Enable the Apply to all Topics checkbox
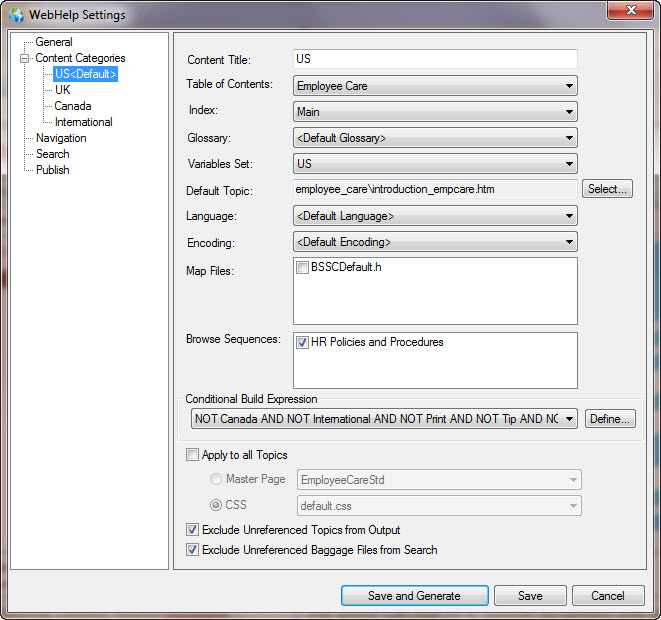 coord(192,455)
